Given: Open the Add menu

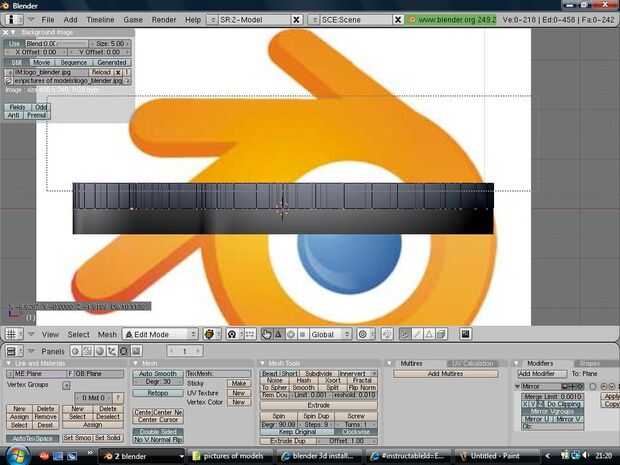Looking at the screenshot, I should point(70,19).
